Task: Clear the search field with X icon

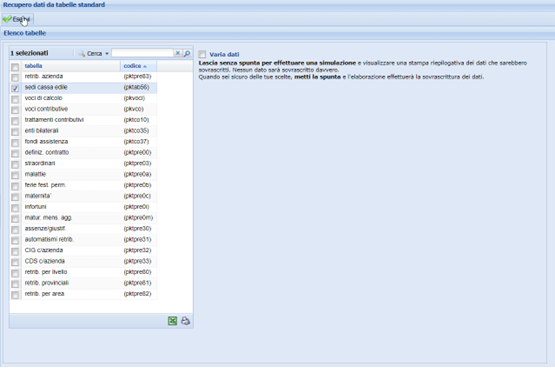Action: pos(178,53)
